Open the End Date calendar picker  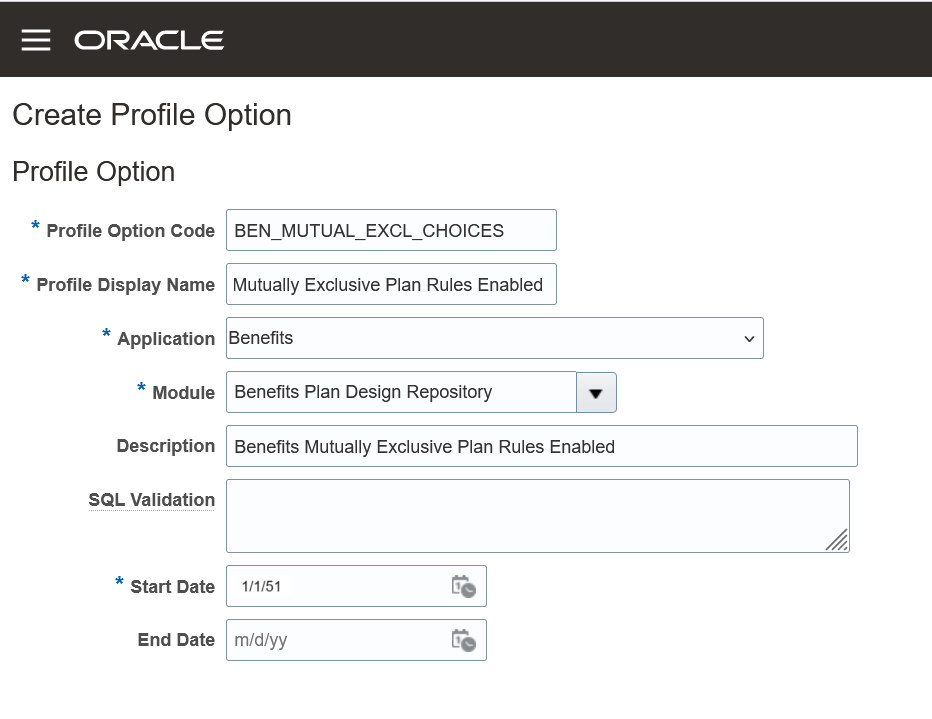pyautogui.click(x=463, y=640)
